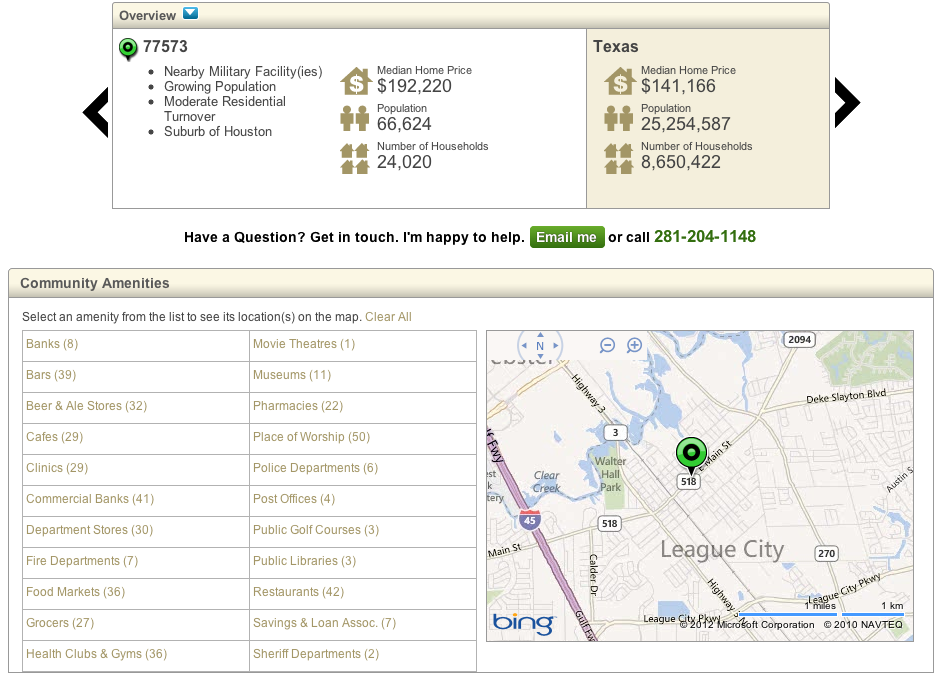Click the Suburb of Houston bullet
The height and width of the screenshot is (675, 943).
218,132
